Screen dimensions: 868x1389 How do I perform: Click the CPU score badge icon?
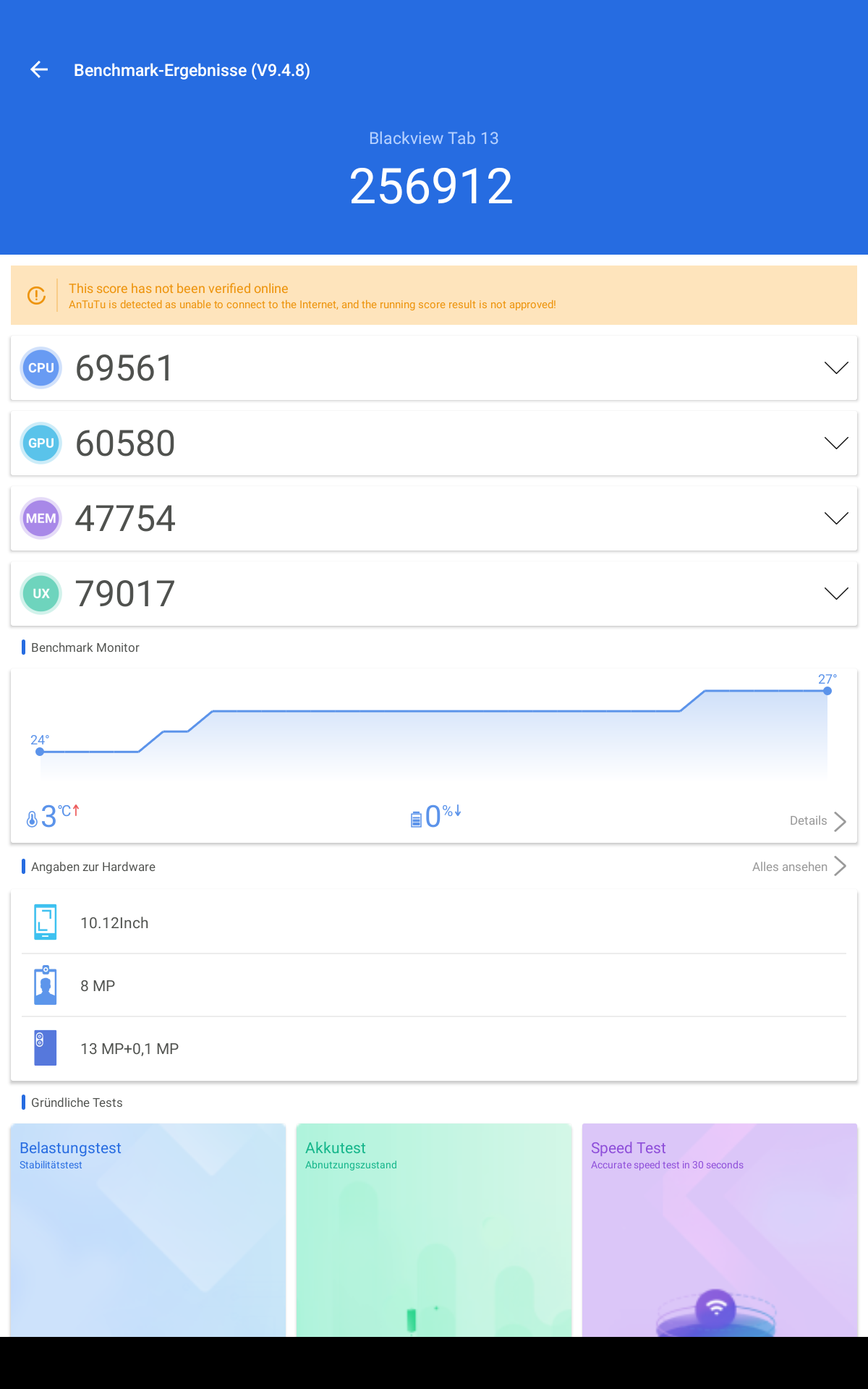pyautogui.click(x=41, y=368)
